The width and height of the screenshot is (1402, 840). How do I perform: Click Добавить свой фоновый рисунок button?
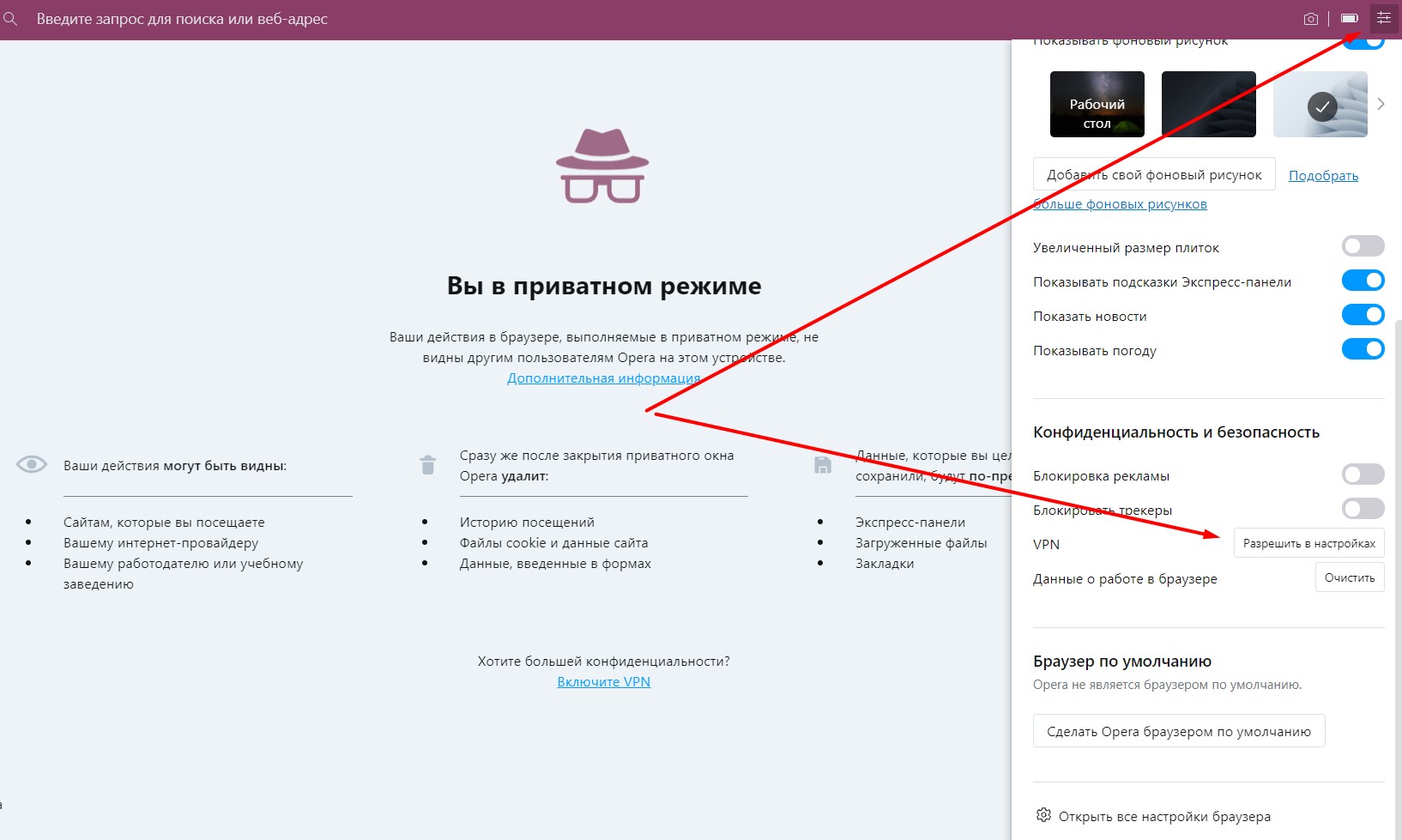click(x=1154, y=174)
